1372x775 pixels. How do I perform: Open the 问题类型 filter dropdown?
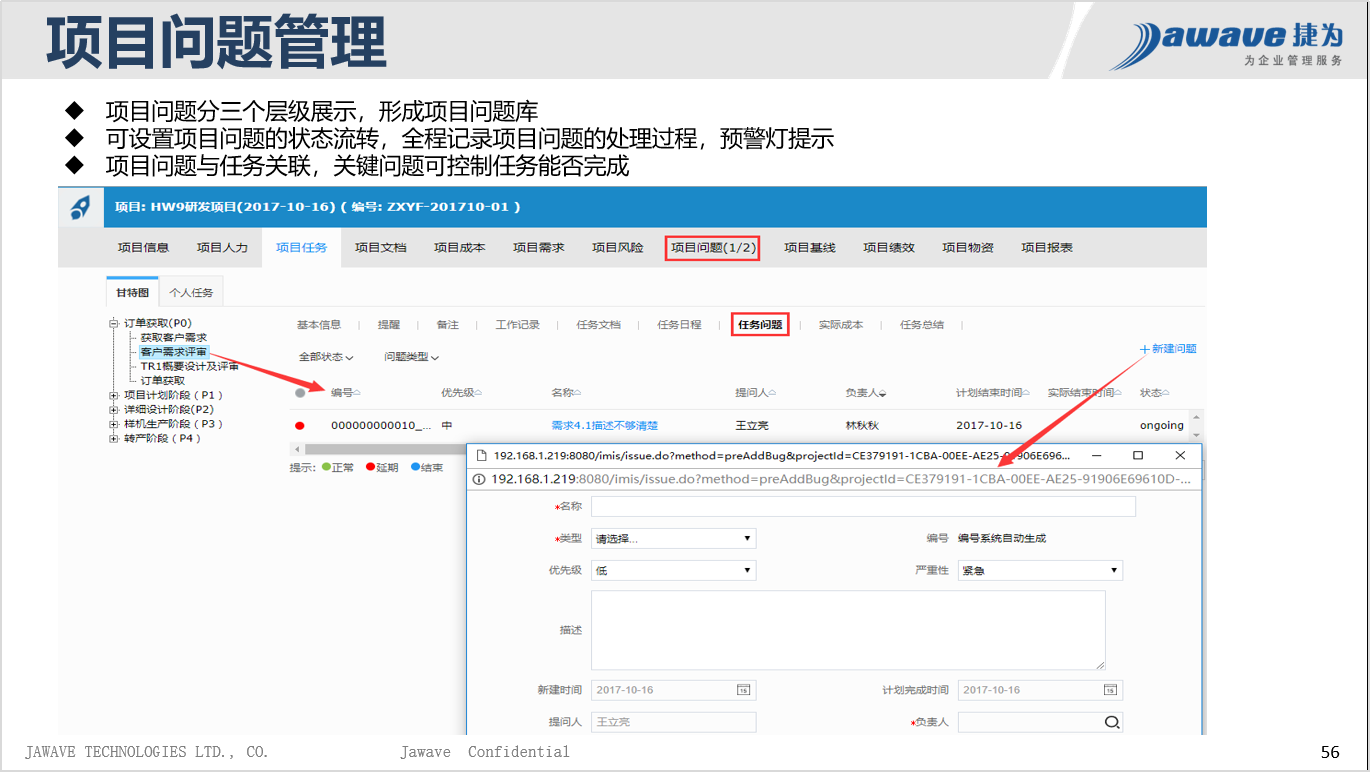(x=411, y=357)
